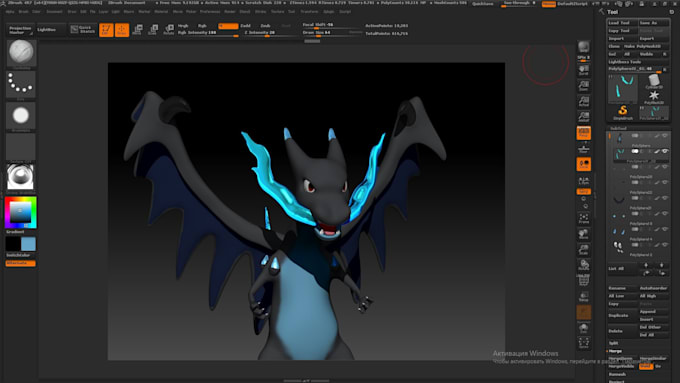Image resolution: width=680 pixels, height=383 pixels.
Task: Toggle Local symmetry transformations
Action: 584,164
